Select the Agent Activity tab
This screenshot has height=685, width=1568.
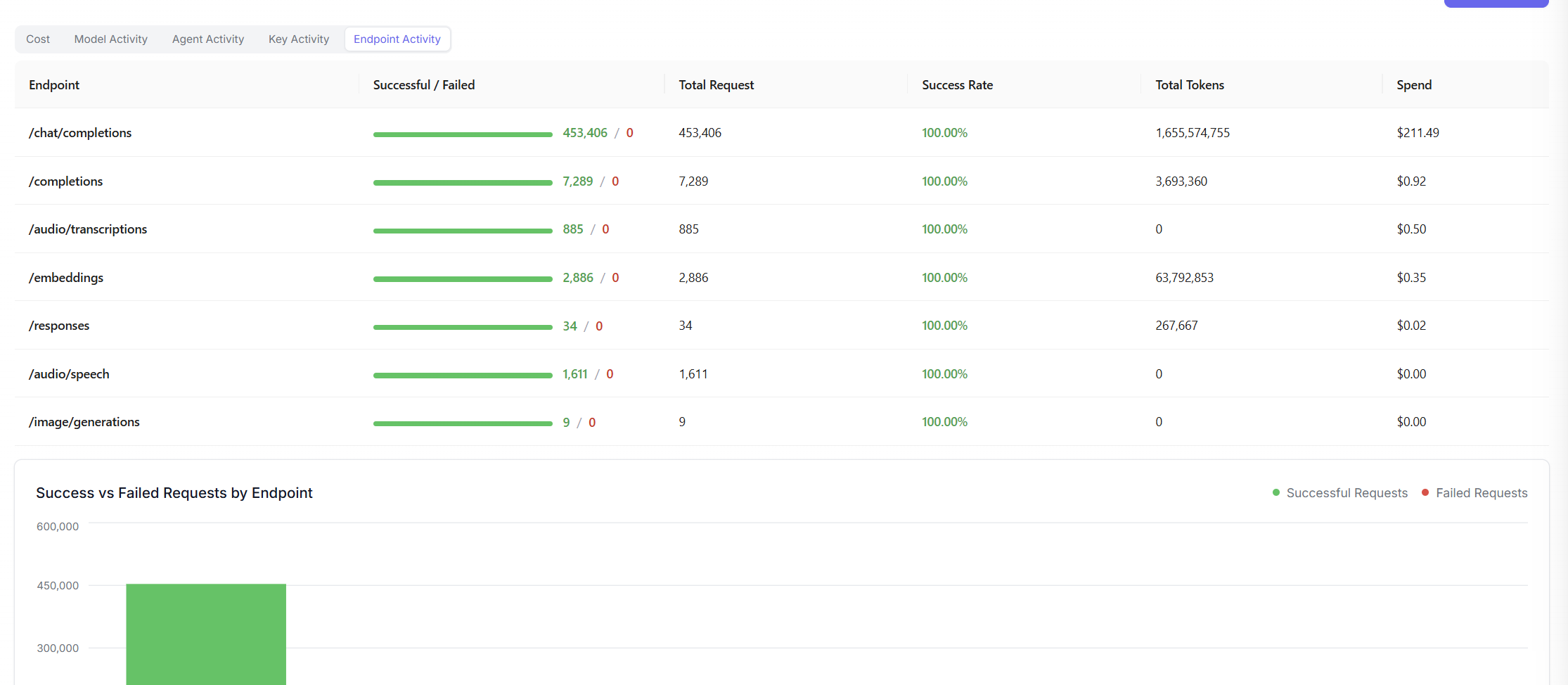tap(208, 39)
